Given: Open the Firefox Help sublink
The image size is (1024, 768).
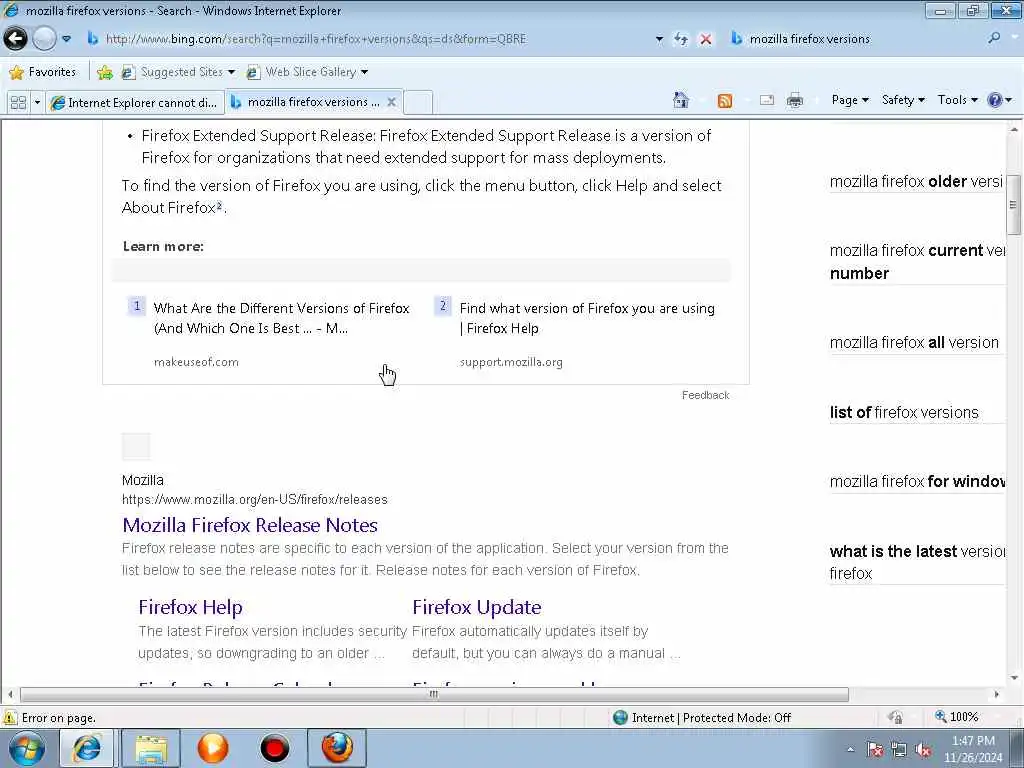Looking at the screenshot, I should pos(190,607).
